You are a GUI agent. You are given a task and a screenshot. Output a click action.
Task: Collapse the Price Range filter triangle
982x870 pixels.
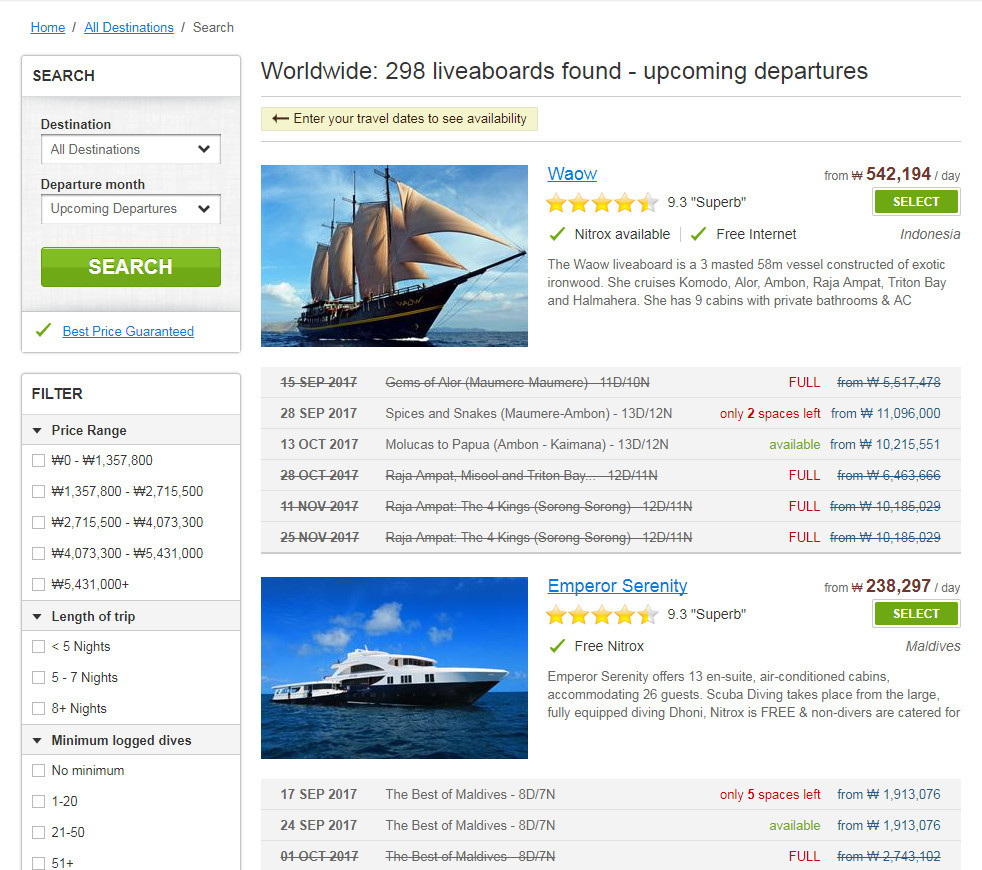click(37, 430)
